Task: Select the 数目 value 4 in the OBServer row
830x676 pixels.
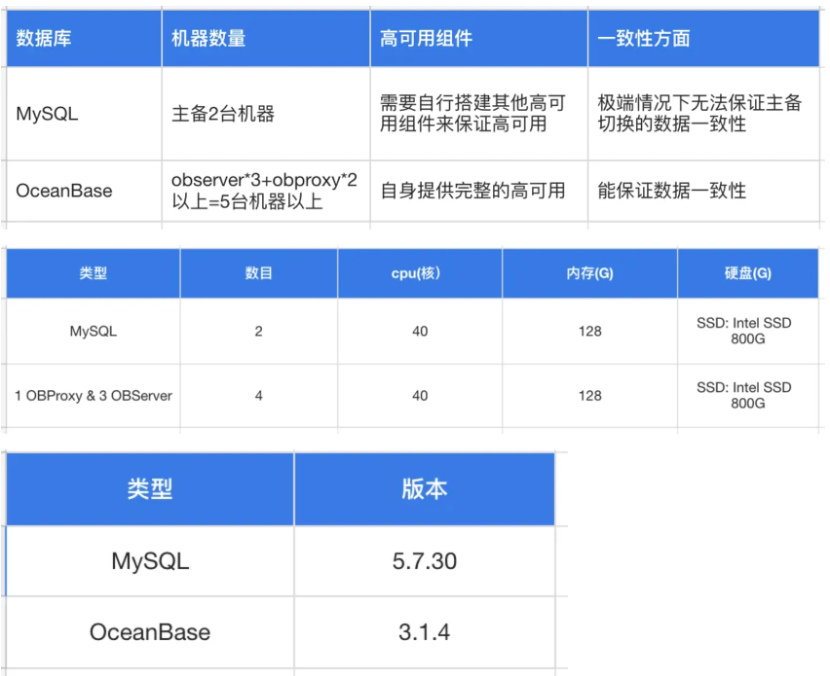Action: [259, 395]
